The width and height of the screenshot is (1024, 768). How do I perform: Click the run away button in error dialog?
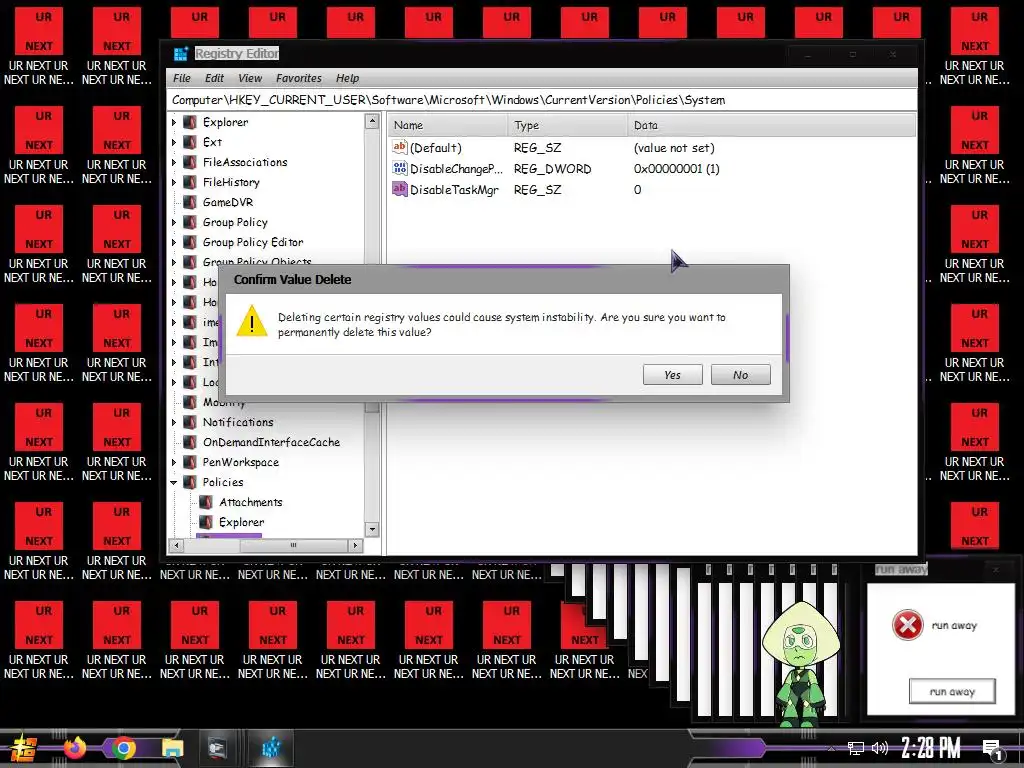tap(952, 691)
